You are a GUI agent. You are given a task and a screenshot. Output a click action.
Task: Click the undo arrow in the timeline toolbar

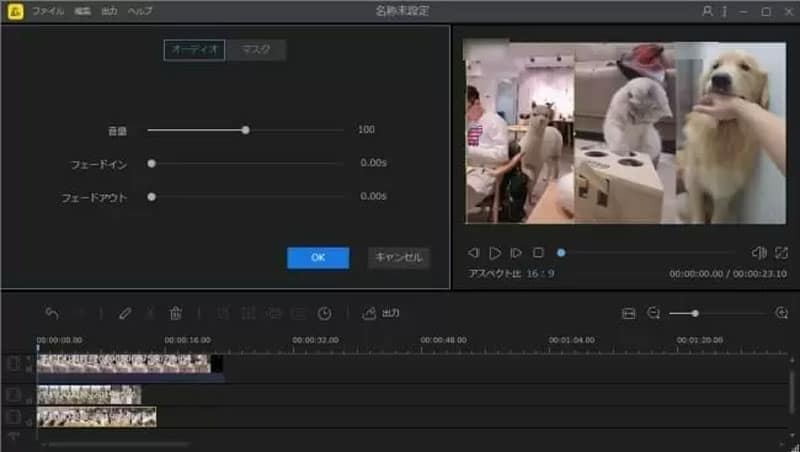tap(52, 313)
